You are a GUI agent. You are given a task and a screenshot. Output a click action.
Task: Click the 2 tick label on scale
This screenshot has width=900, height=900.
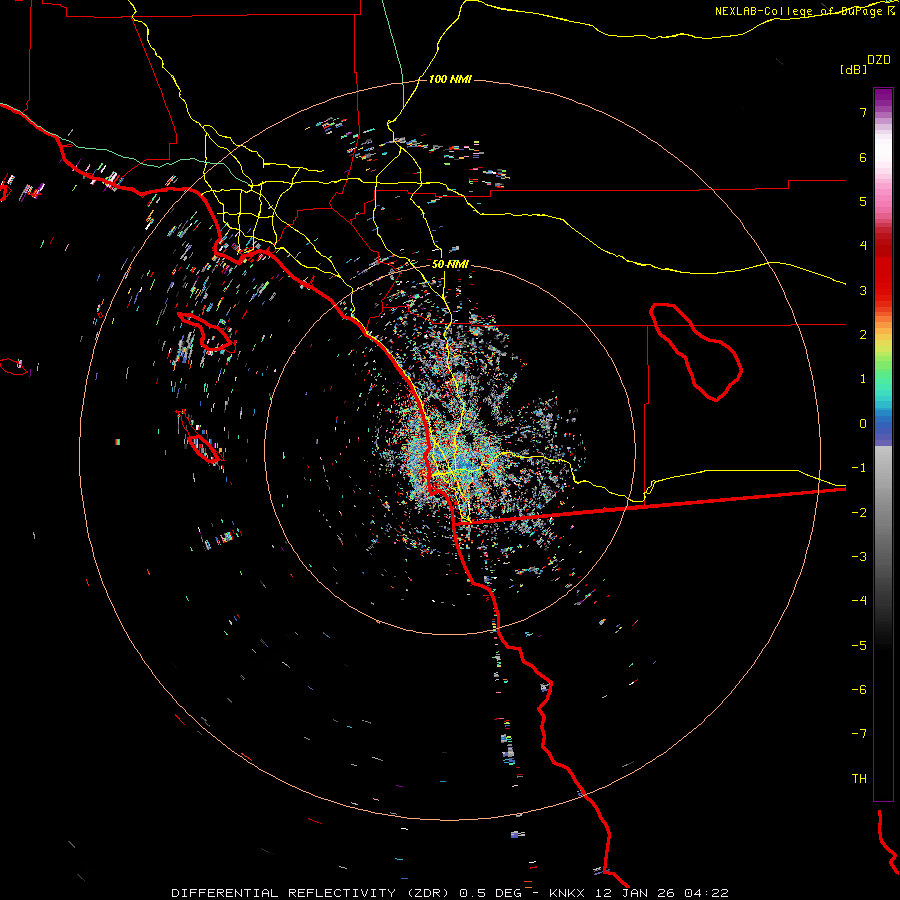863,335
